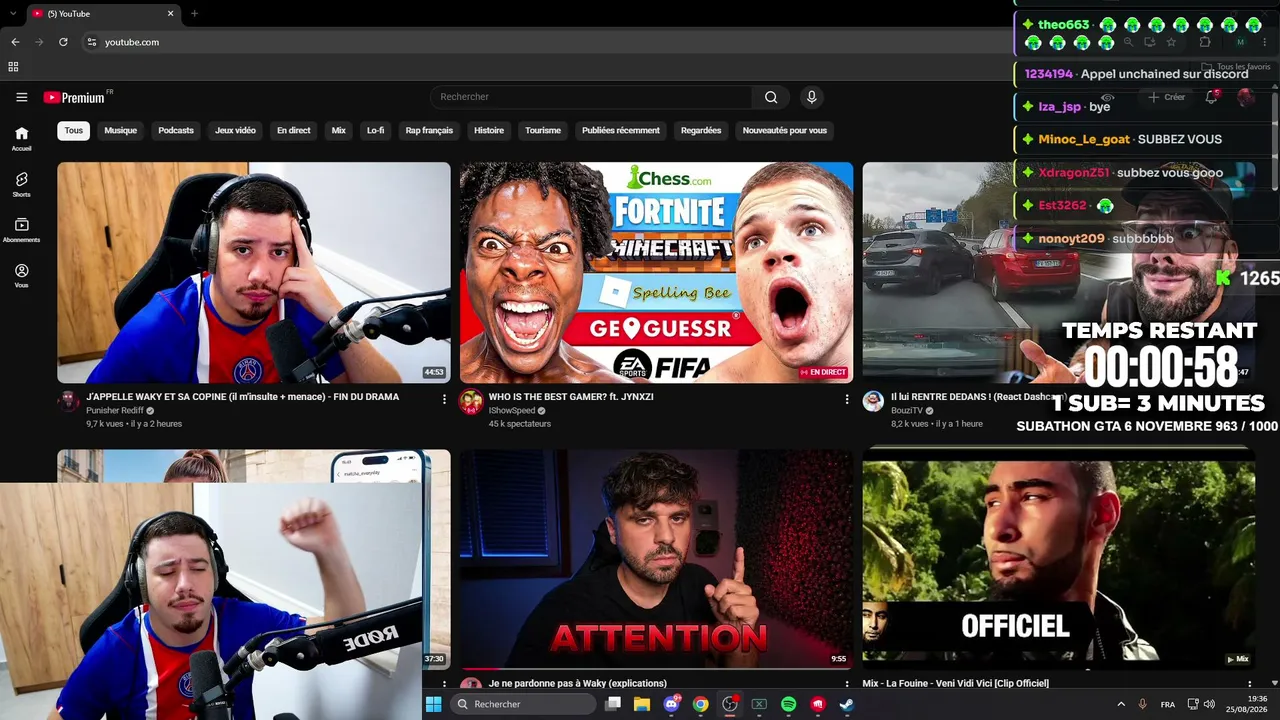Open Google Chrome from the taskbar
1280x720 pixels.
tap(700, 704)
